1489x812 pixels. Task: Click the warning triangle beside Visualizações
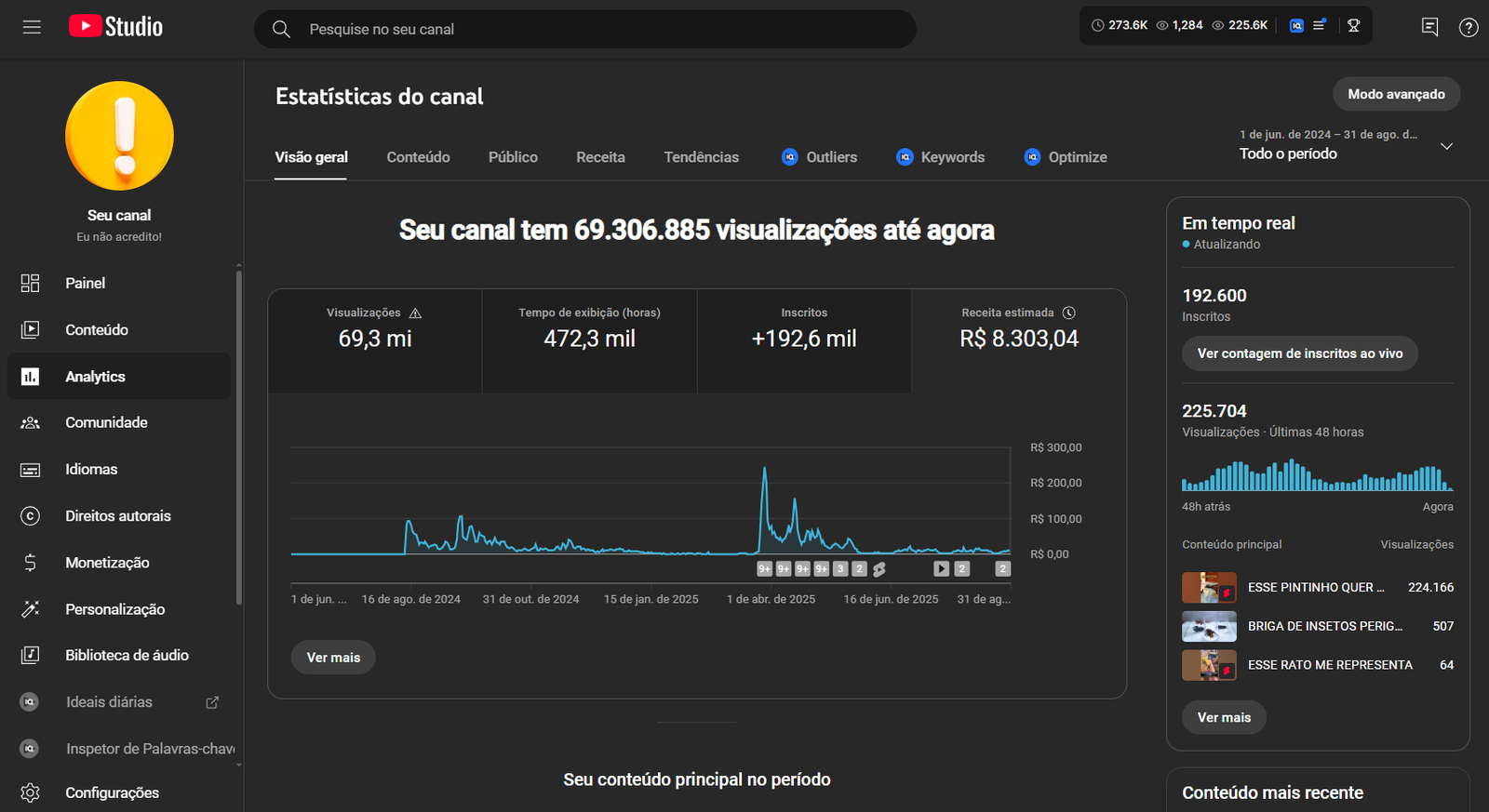415,313
